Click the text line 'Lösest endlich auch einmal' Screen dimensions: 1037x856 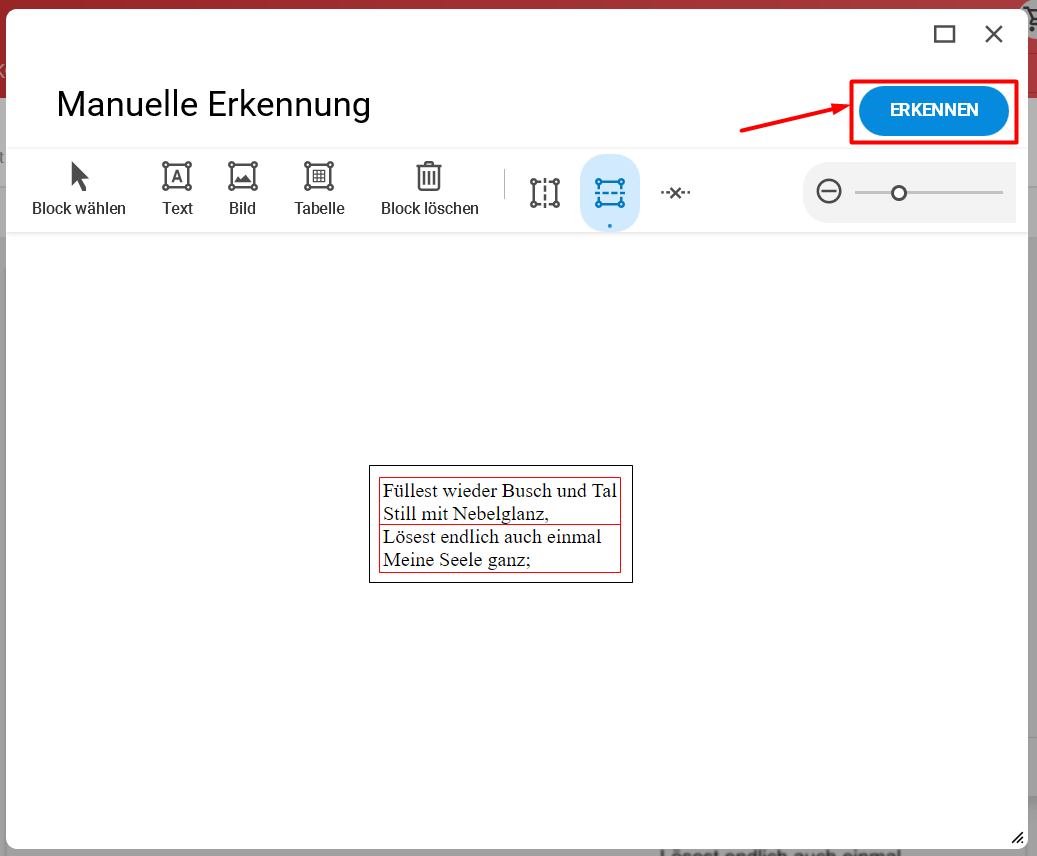pyautogui.click(x=492, y=536)
